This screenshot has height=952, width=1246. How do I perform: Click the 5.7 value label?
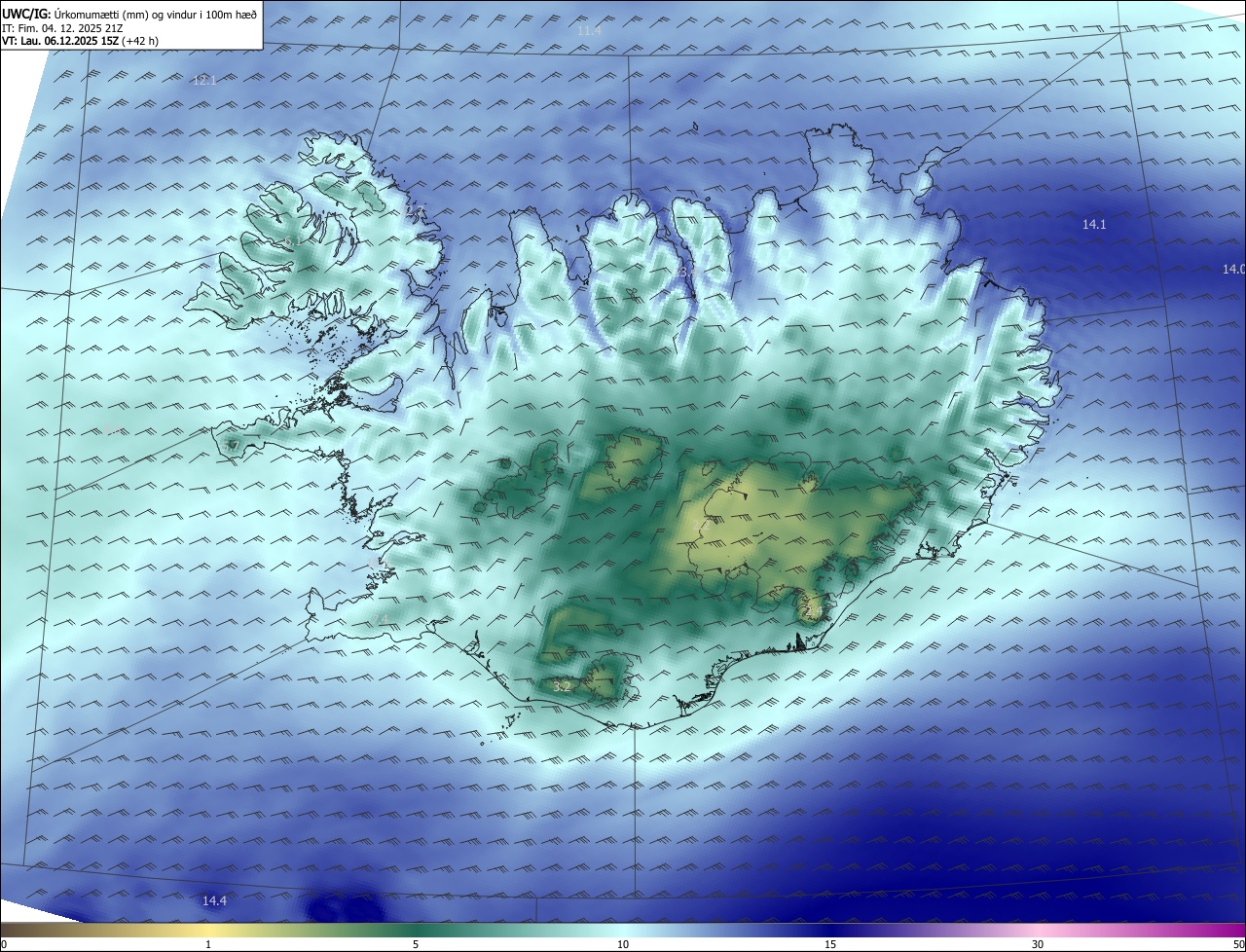231,446
